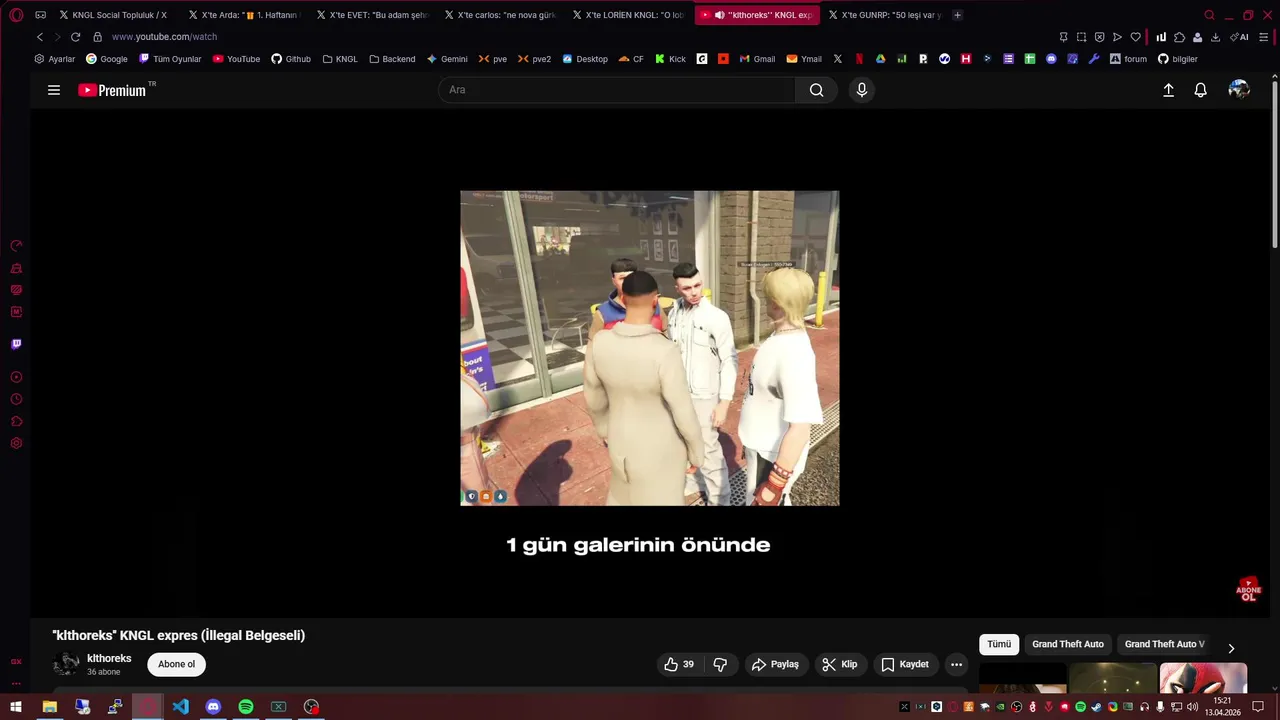Open File Explorer from the taskbar

point(49,707)
